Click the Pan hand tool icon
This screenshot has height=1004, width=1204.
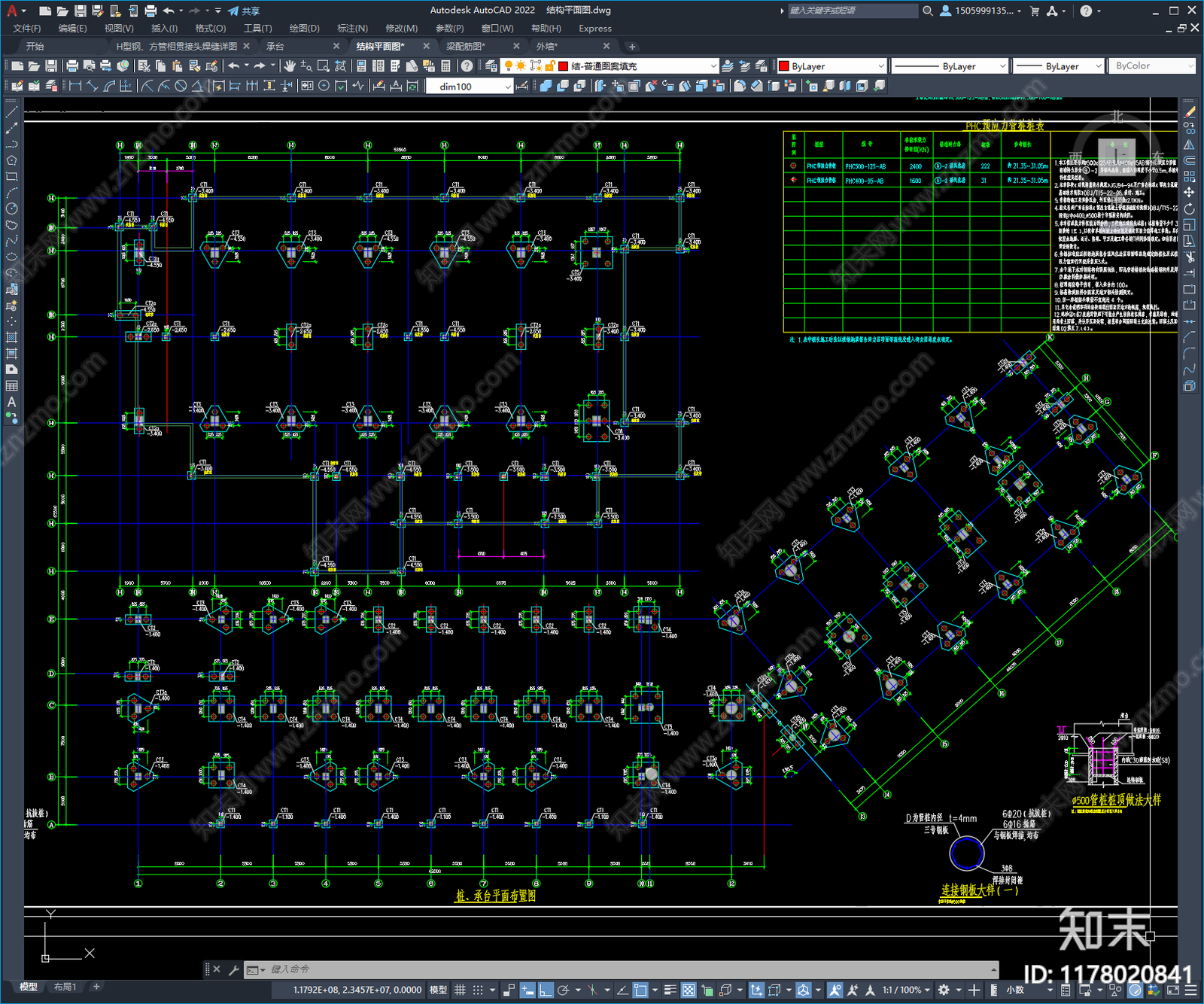tap(290, 66)
